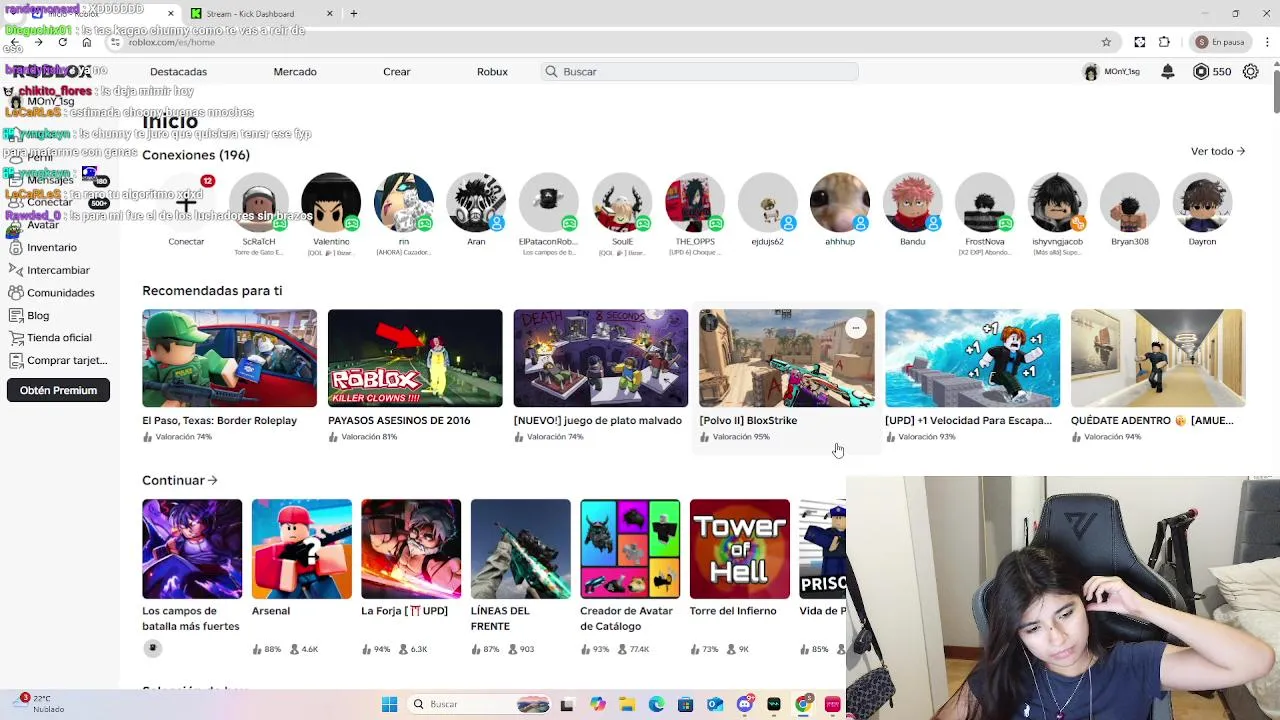Image resolution: width=1280 pixels, height=720 pixels.
Task: Click the Windows taskbar Buscar search box
Action: (480, 704)
